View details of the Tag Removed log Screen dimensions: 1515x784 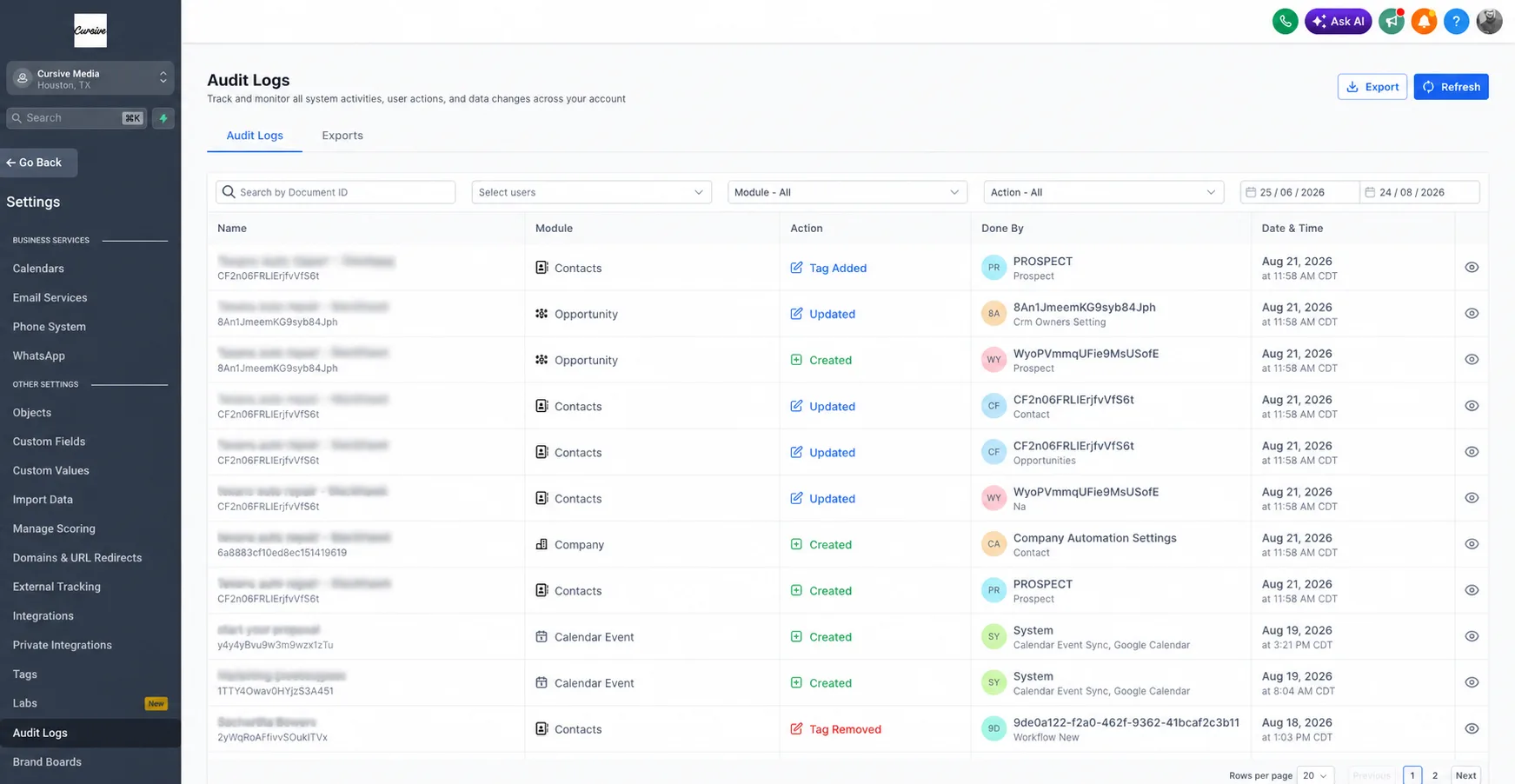click(x=1472, y=728)
